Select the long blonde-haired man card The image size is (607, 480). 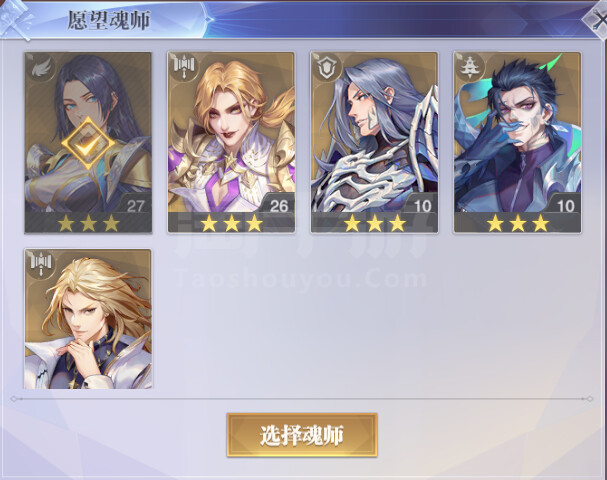pyautogui.click(x=88, y=319)
